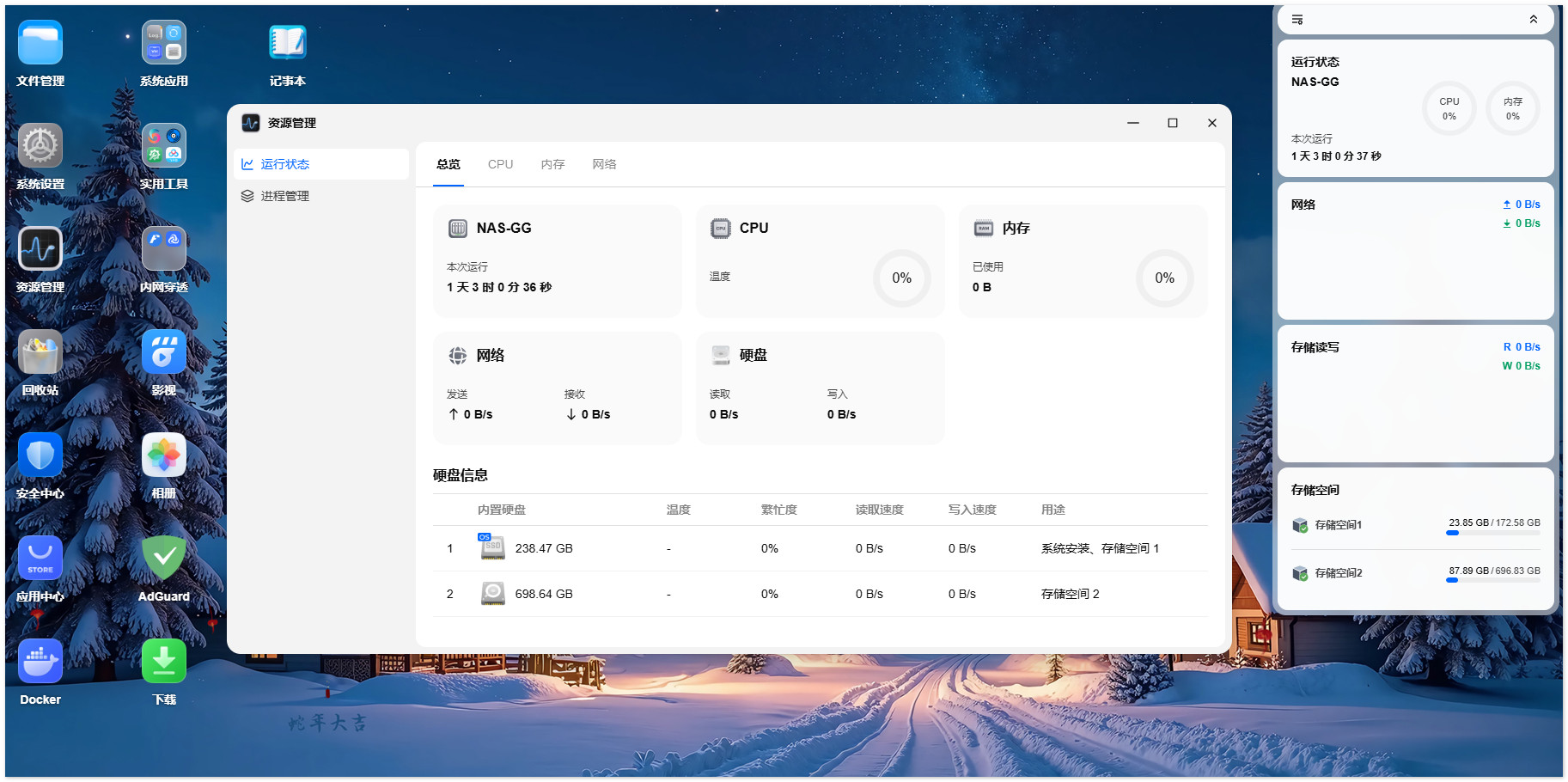
Task: Open the 文件管理 desktop icon
Action: 40,43
